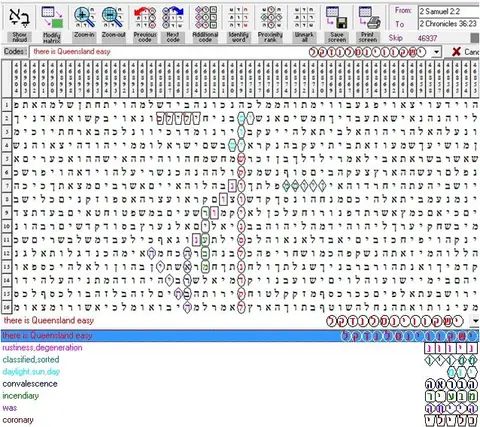The width and height of the screenshot is (480, 427).
Task: Click the Show nikud label button
Action: click(x=19, y=37)
